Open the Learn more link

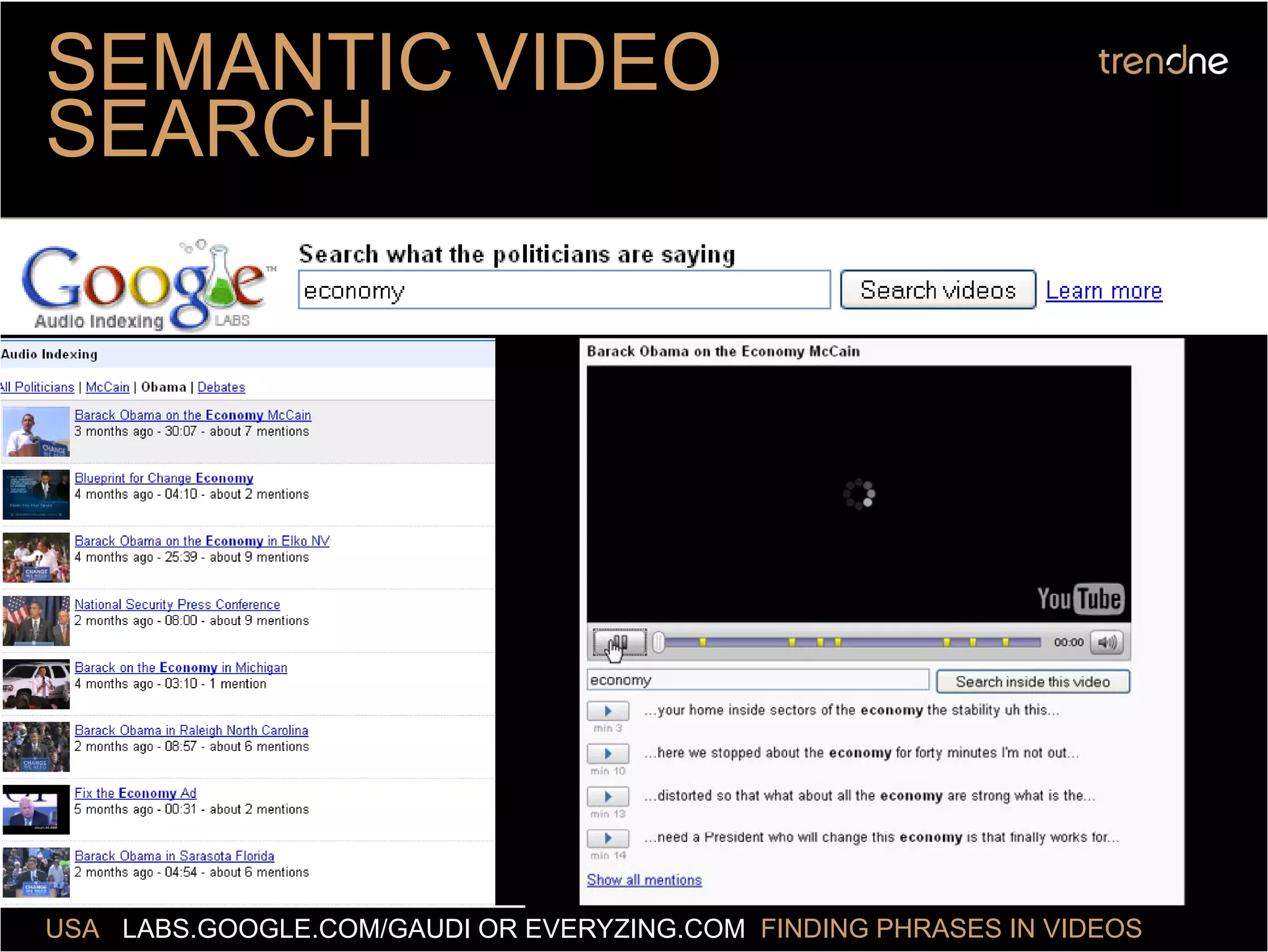pos(1103,290)
